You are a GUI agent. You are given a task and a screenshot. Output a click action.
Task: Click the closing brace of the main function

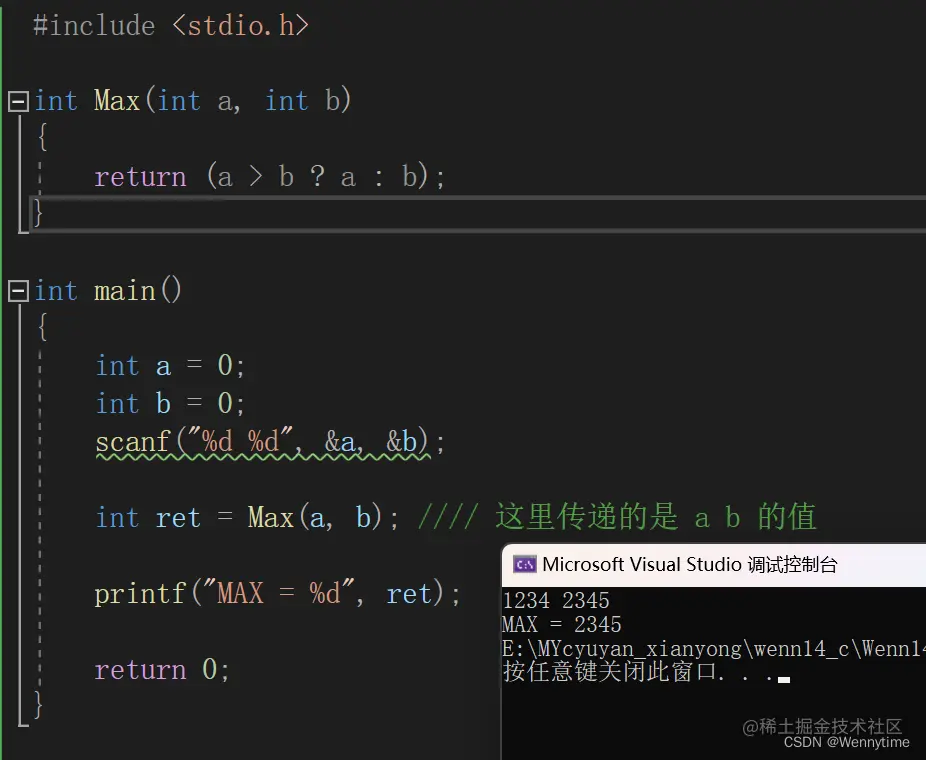pyautogui.click(x=38, y=705)
